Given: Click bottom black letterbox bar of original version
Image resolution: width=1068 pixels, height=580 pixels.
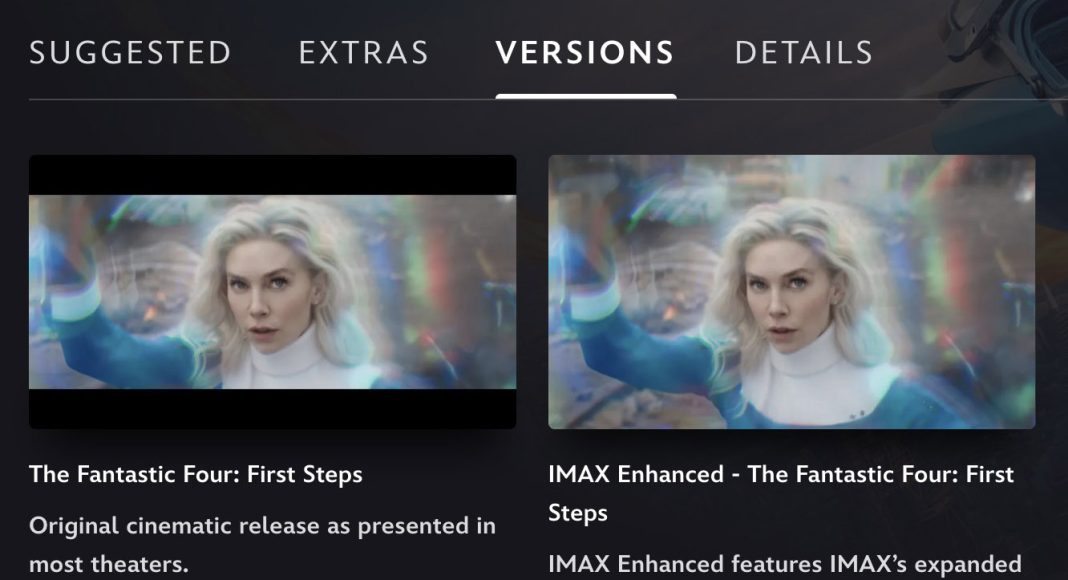Looking at the screenshot, I should pos(272,408).
